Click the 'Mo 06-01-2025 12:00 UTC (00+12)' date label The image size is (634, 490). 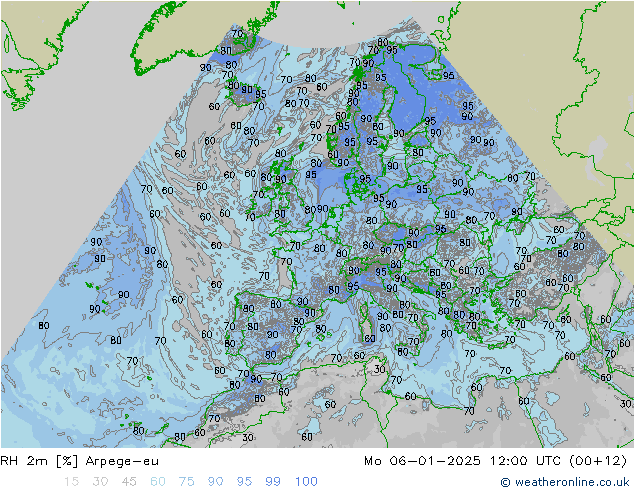click(x=495, y=461)
